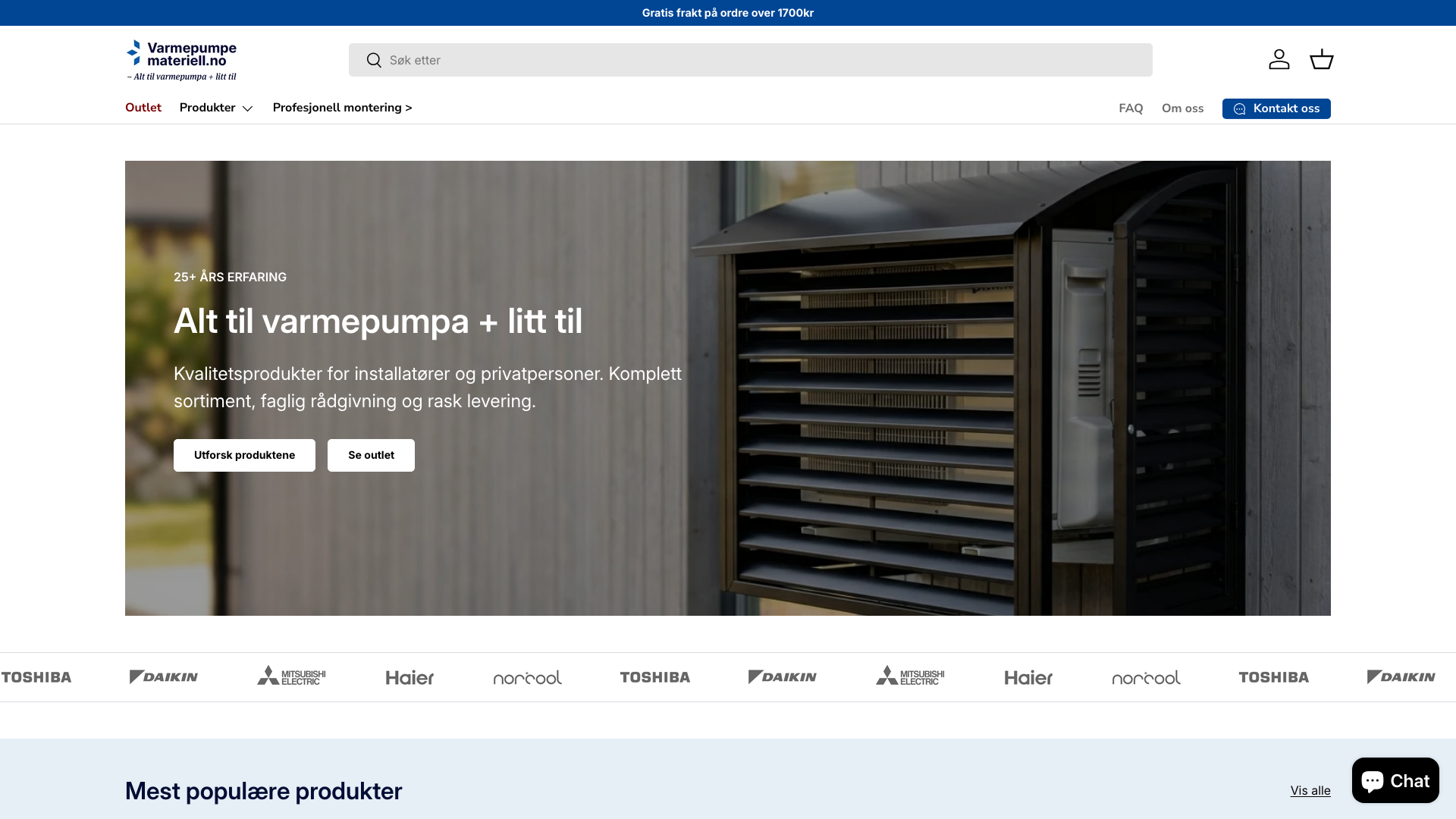
Task: Go to the FAQ page
Action: pyautogui.click(x=1131, y=108)
